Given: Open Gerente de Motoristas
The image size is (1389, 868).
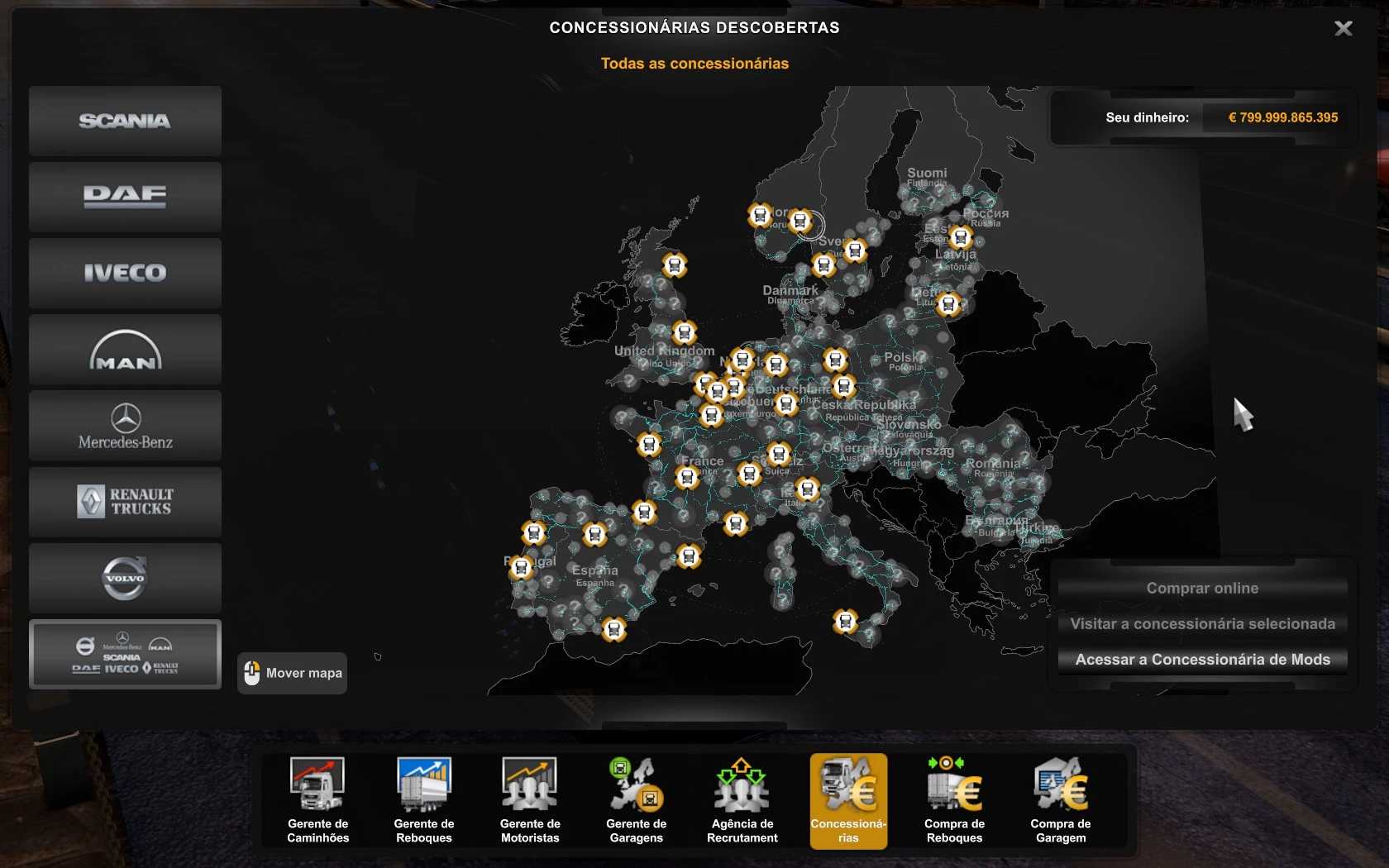Looking at the screenshot, I should (530, 799).
